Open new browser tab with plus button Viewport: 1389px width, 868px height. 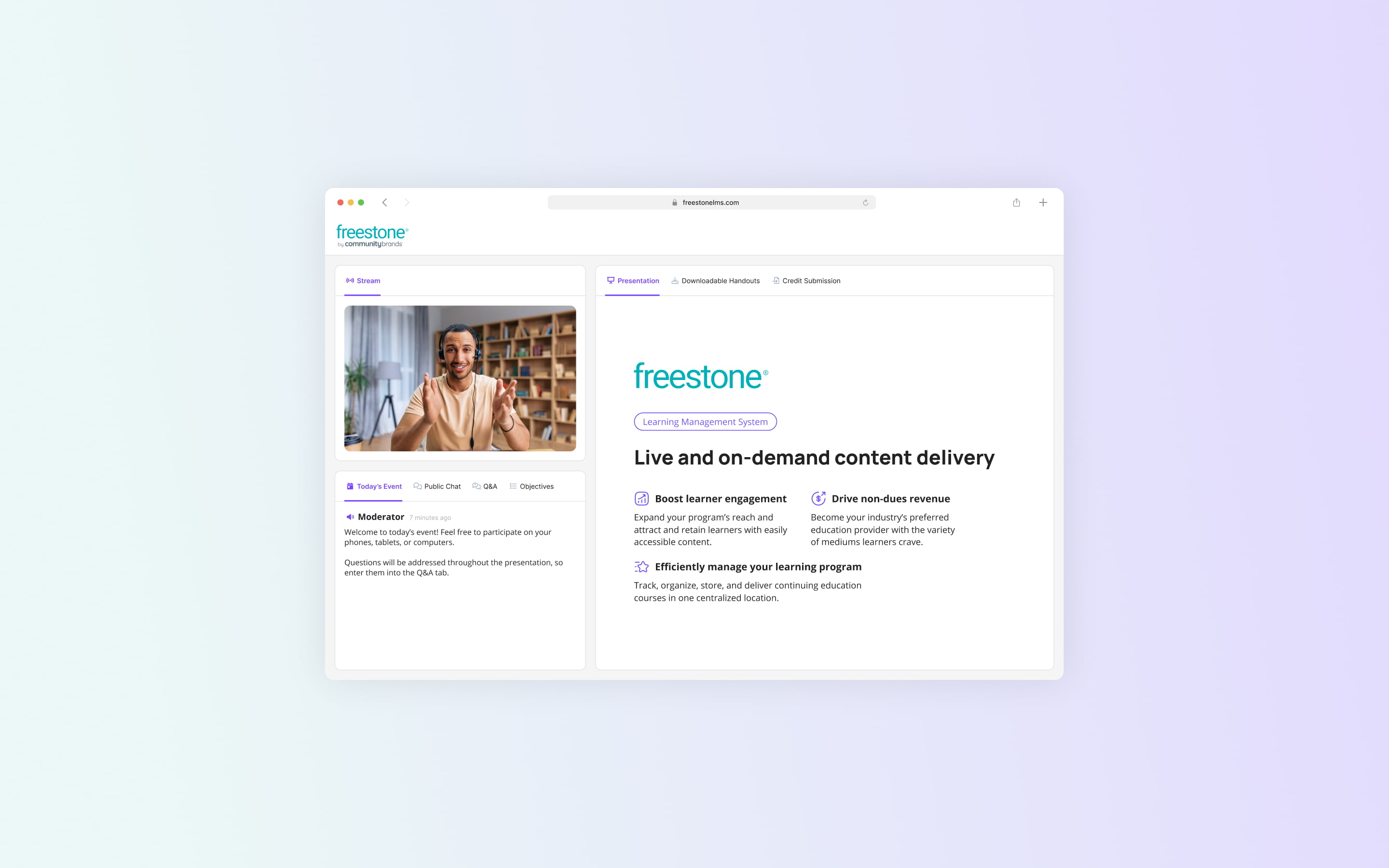1043,202
